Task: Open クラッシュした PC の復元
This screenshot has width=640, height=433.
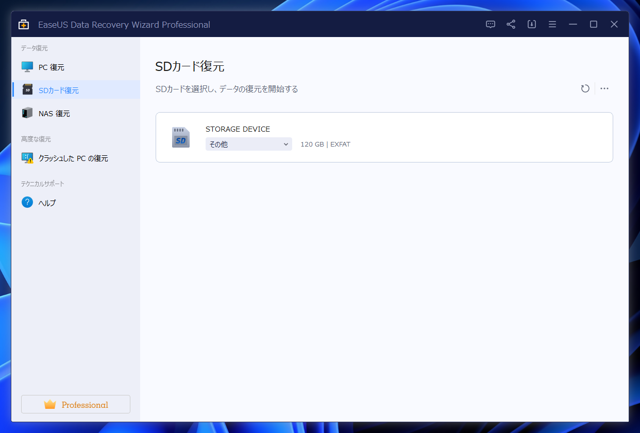Action: click(76, 158)
